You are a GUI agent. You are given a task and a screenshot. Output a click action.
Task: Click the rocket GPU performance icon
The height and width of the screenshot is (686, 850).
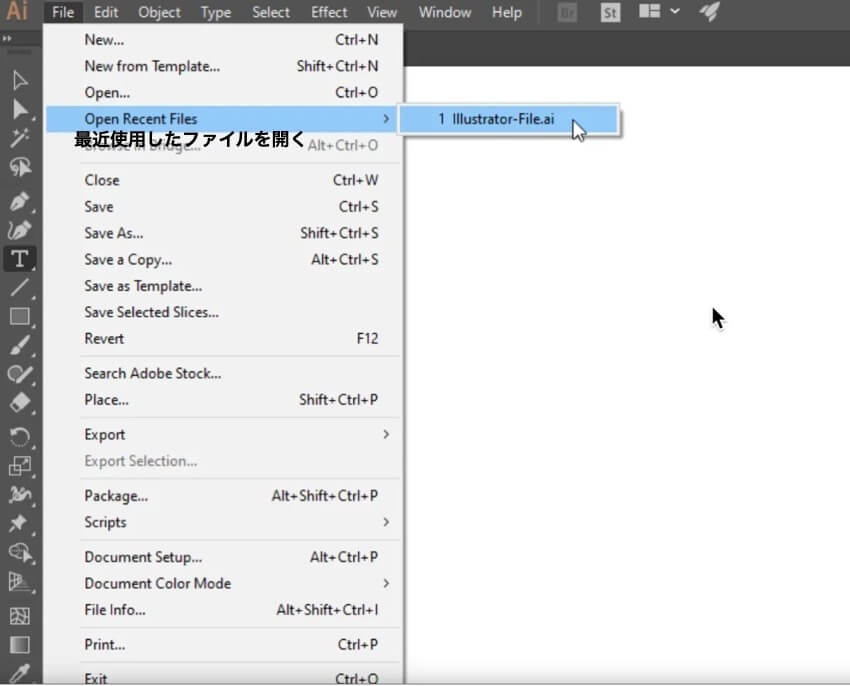pos(709,13)
